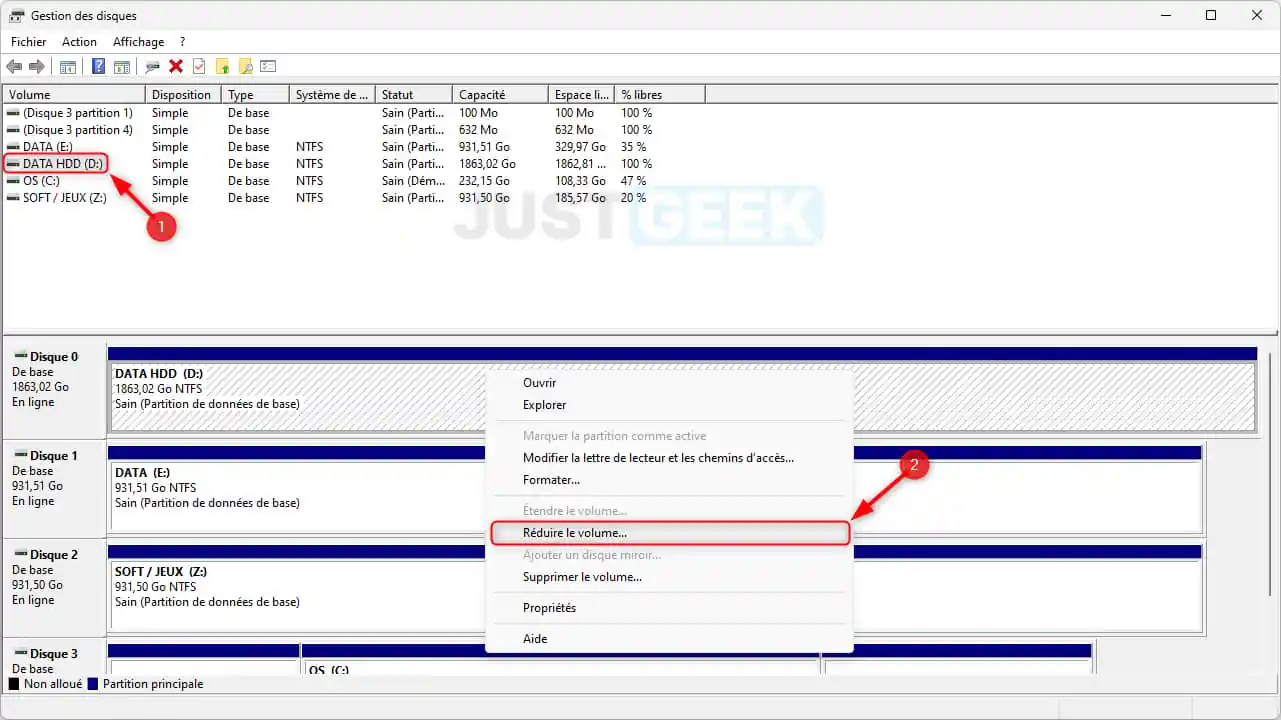1281x720 pixels.
Task: Select the OS (C:) partition block on Disque 3
Action: 560,660
